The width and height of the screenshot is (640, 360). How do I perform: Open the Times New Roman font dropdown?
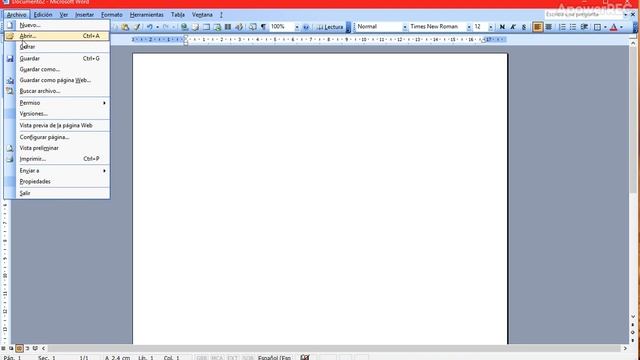tap(469, 27)
